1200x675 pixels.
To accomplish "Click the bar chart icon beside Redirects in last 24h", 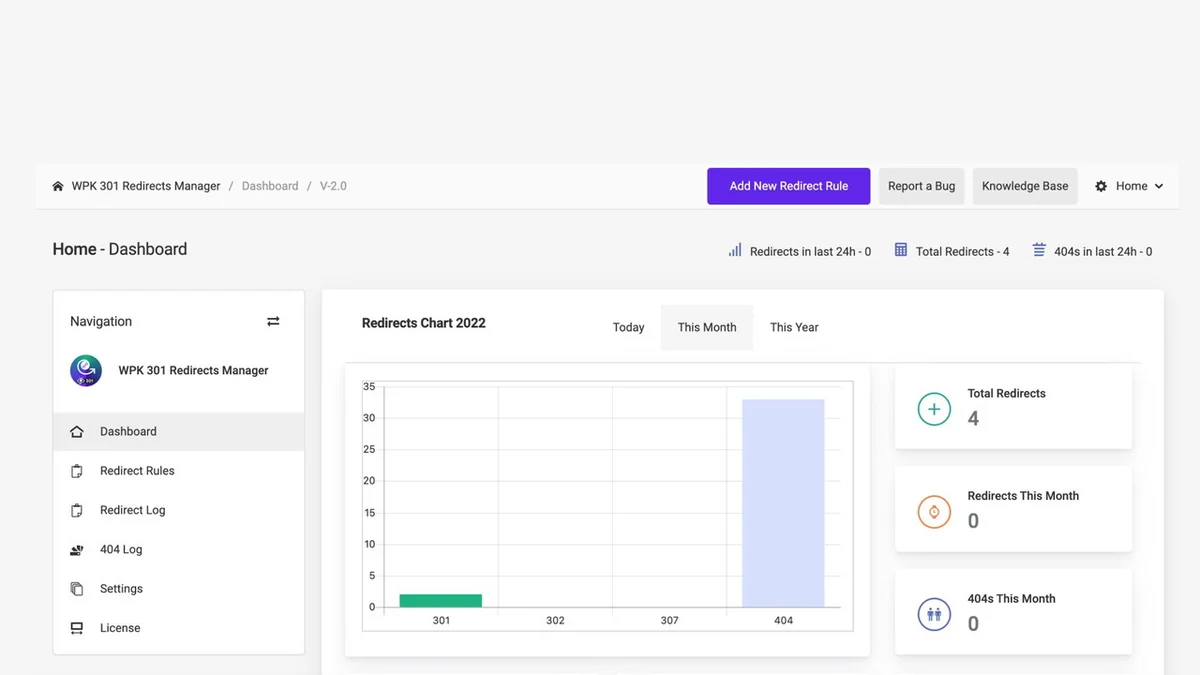I will click(x=735, y=251).
